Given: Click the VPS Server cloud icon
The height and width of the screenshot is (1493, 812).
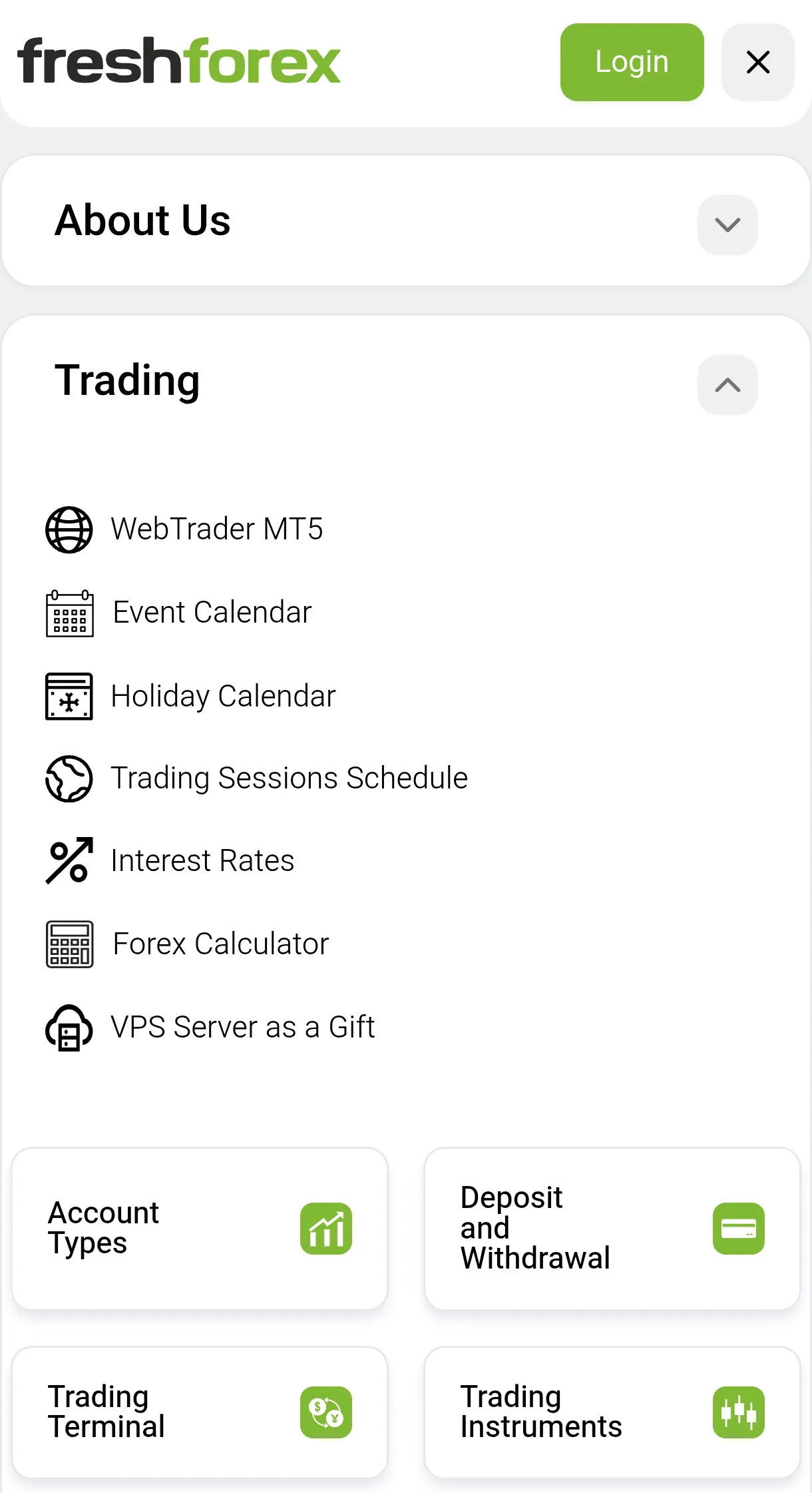Looking at the screenshot, I should click(x=69, y=1028).
